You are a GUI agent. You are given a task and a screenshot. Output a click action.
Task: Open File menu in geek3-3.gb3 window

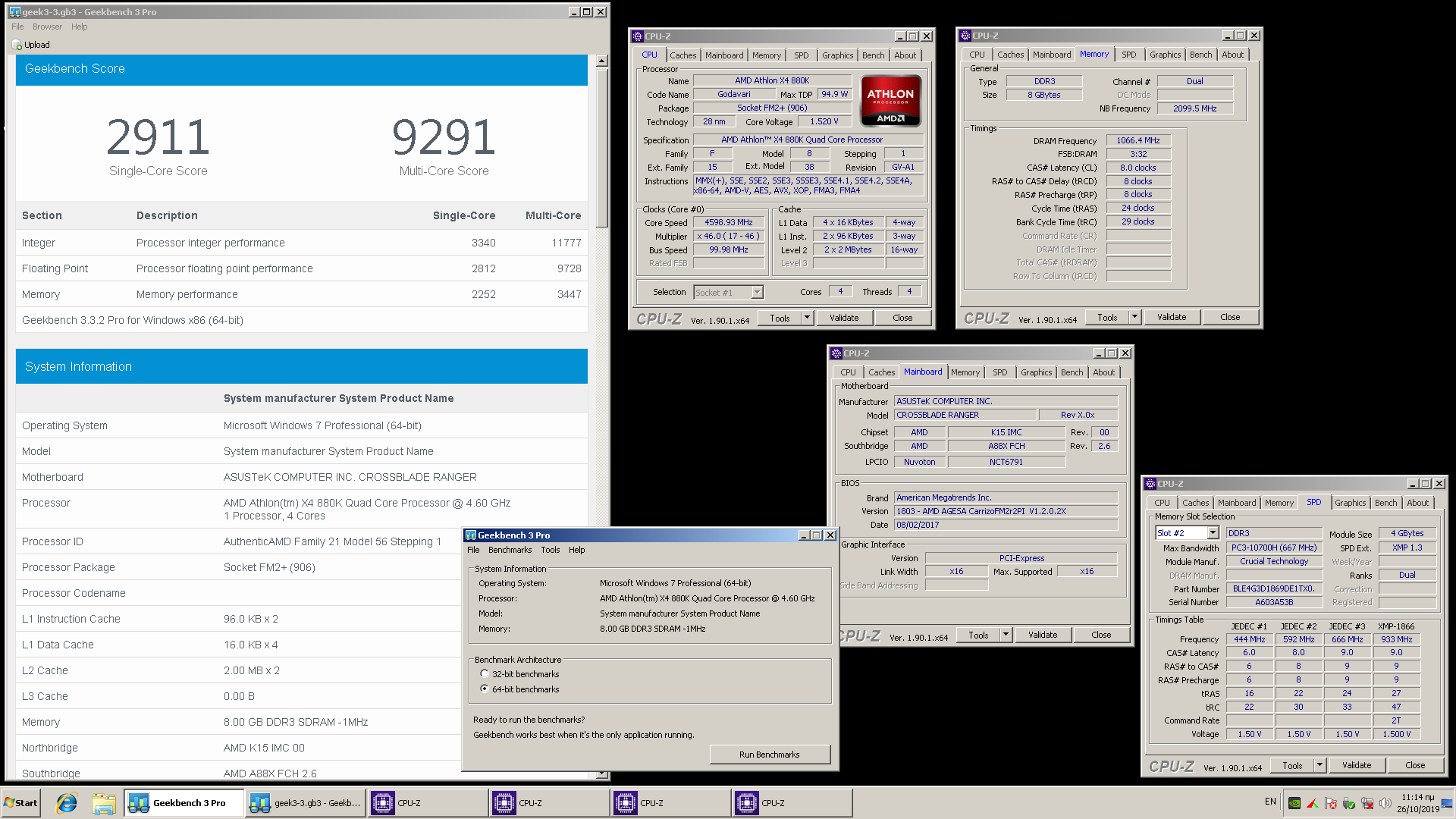17,27
